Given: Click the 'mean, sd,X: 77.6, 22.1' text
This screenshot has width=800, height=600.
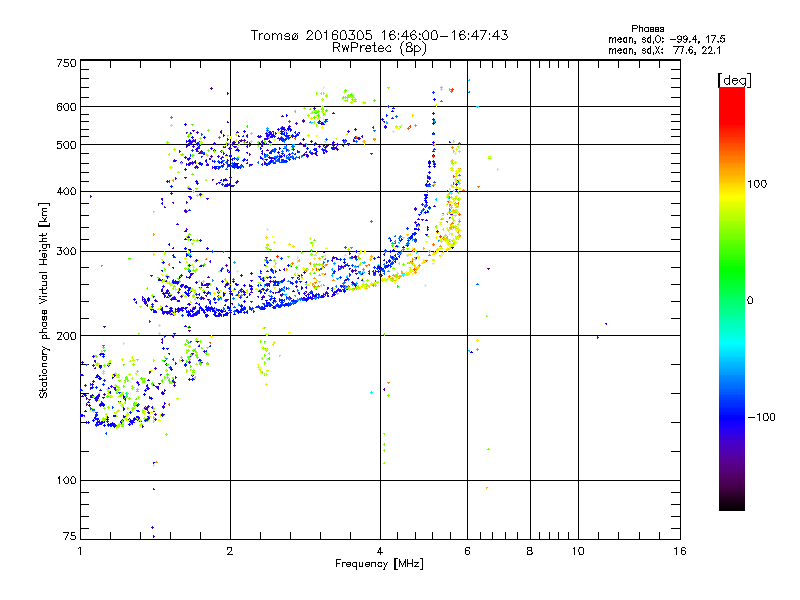Looking at the screenshot, I should pos(665,50).
